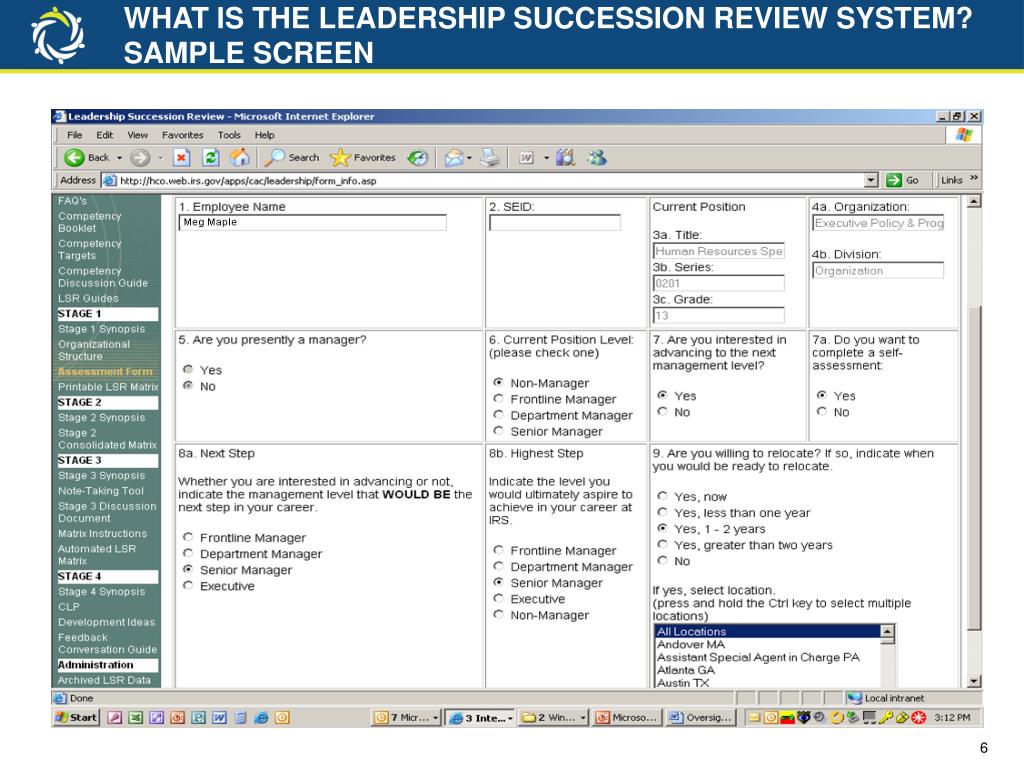Click the Oversig... taskbar button

tap(700, 717)
